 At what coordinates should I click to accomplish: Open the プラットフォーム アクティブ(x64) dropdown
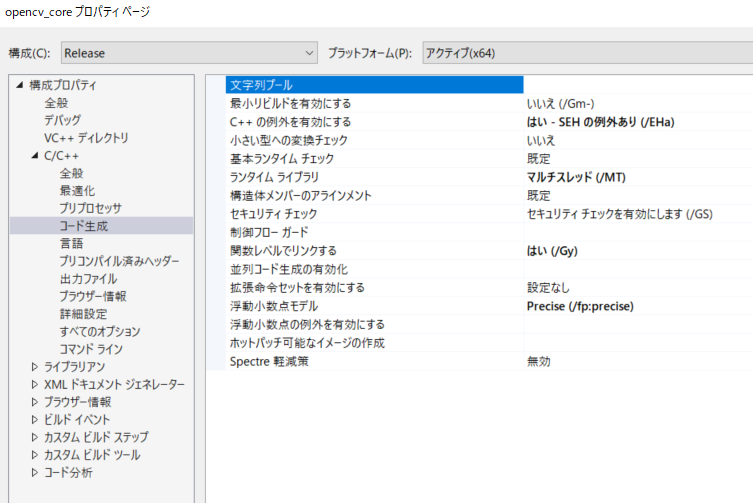(587, 53)
